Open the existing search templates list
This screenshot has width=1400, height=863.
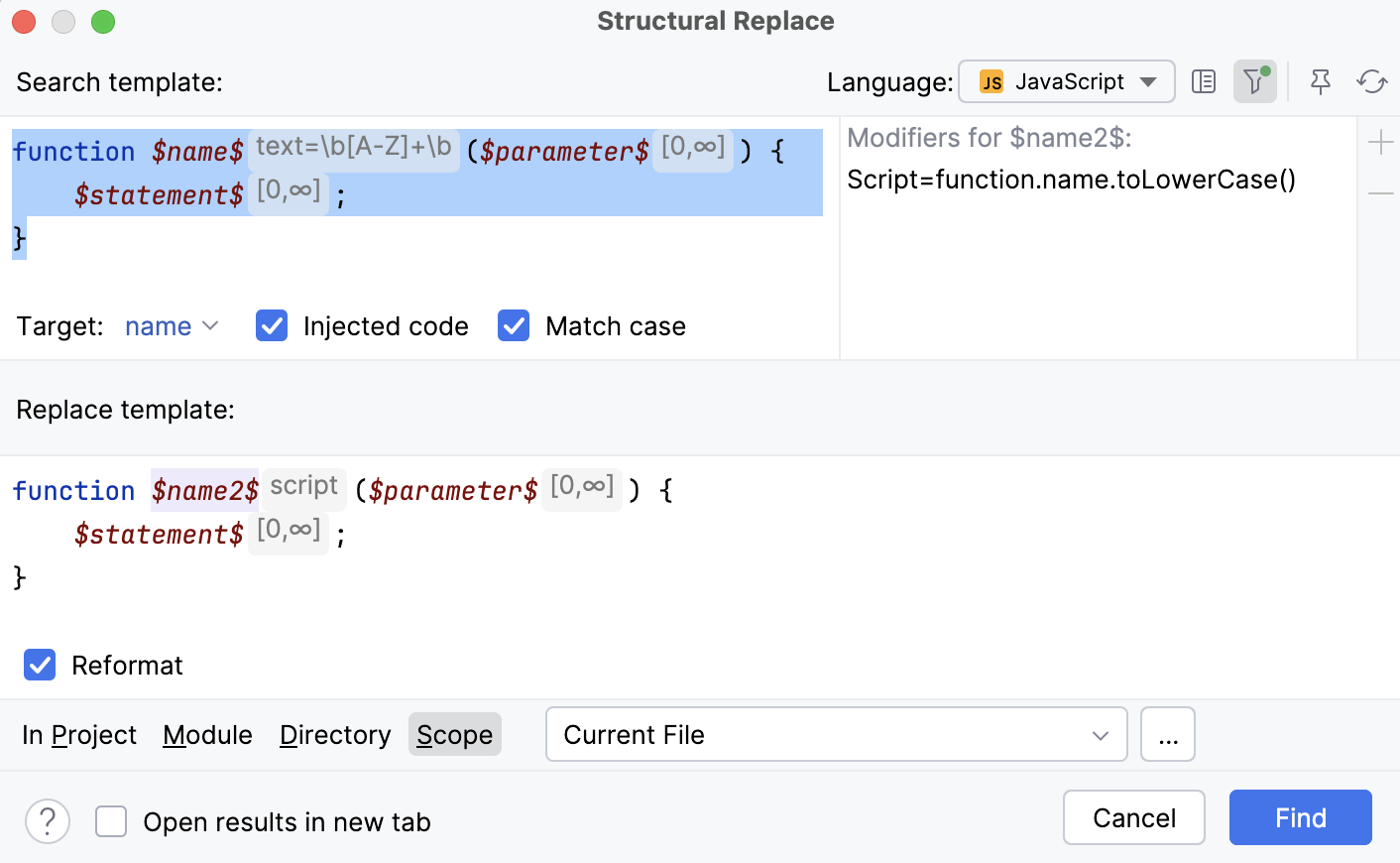point(1204,81)
